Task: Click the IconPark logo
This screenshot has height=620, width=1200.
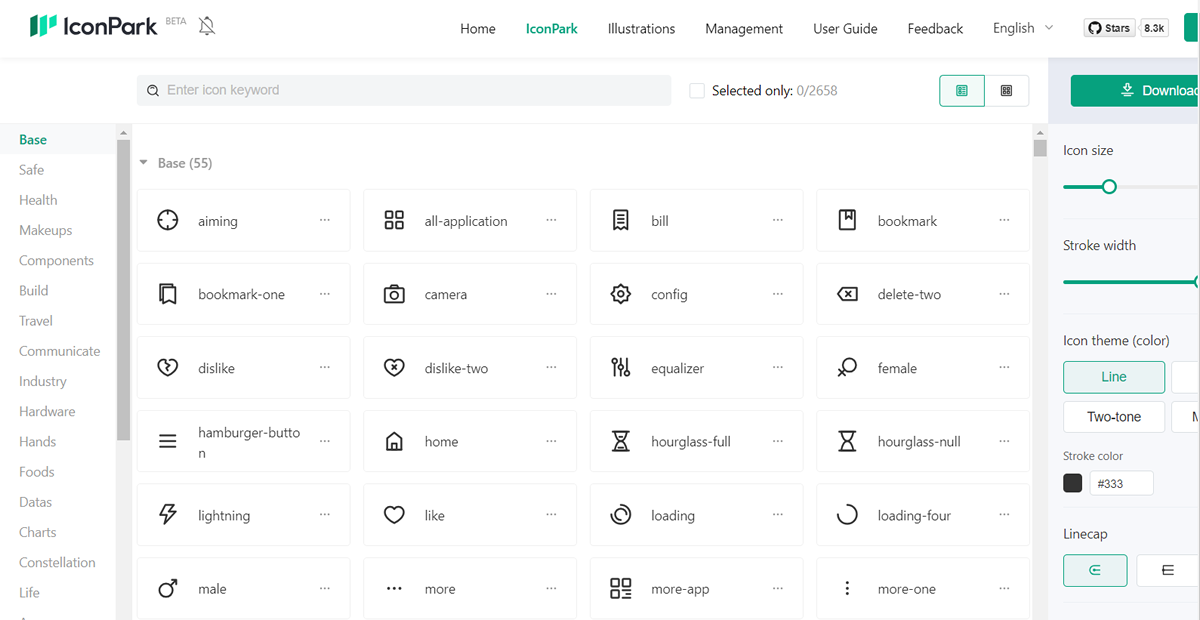Action: point(93,26)
